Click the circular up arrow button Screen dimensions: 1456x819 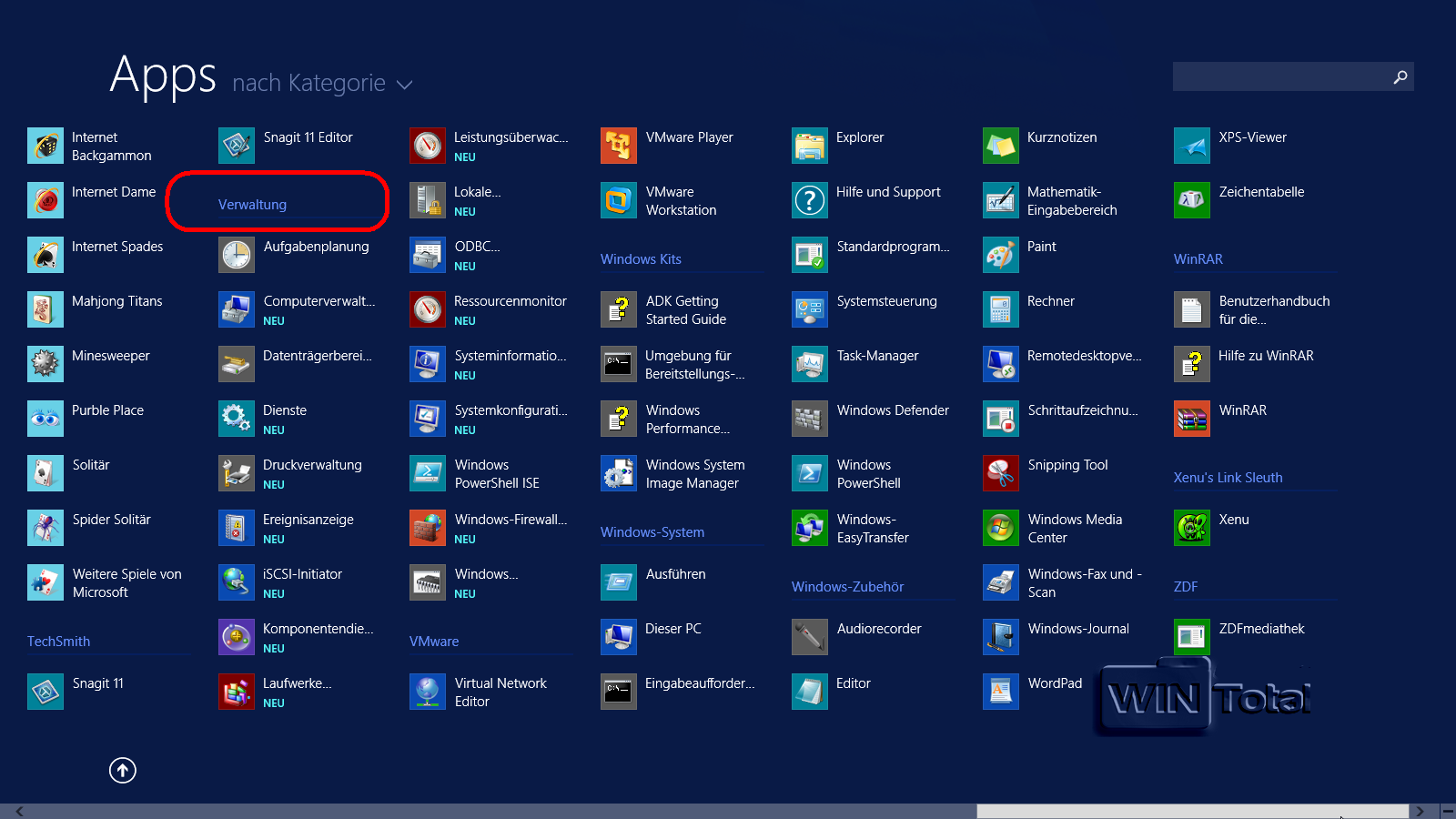(123, 771)
